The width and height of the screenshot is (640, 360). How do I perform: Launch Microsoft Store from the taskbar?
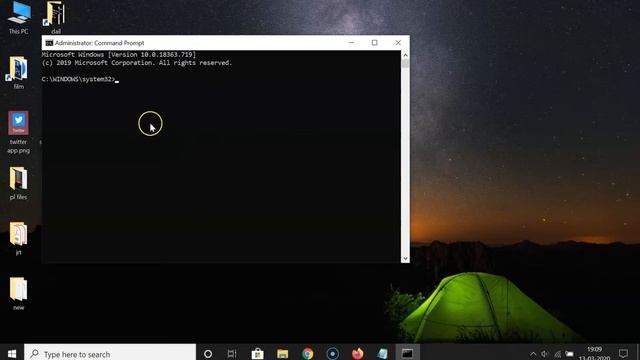click(x=258, y=353)
